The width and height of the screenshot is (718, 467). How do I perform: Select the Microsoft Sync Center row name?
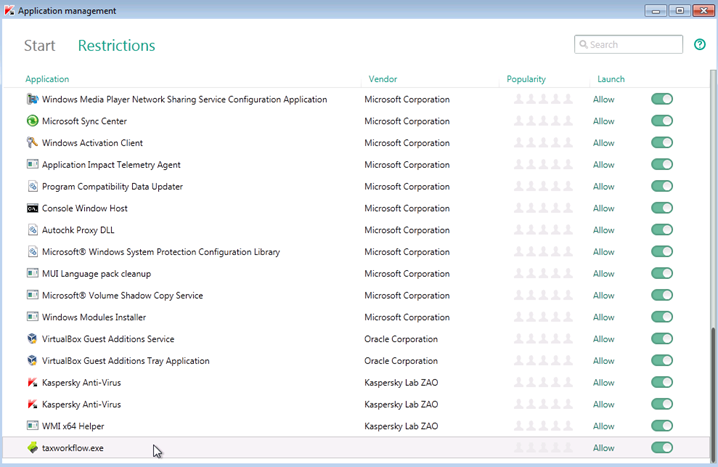(x=84, y=121)
